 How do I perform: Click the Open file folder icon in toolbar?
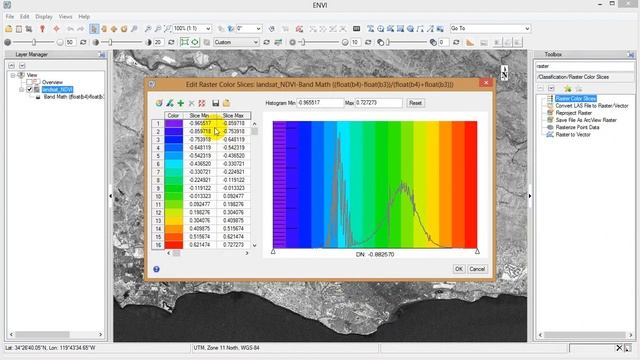coord(9,29)
